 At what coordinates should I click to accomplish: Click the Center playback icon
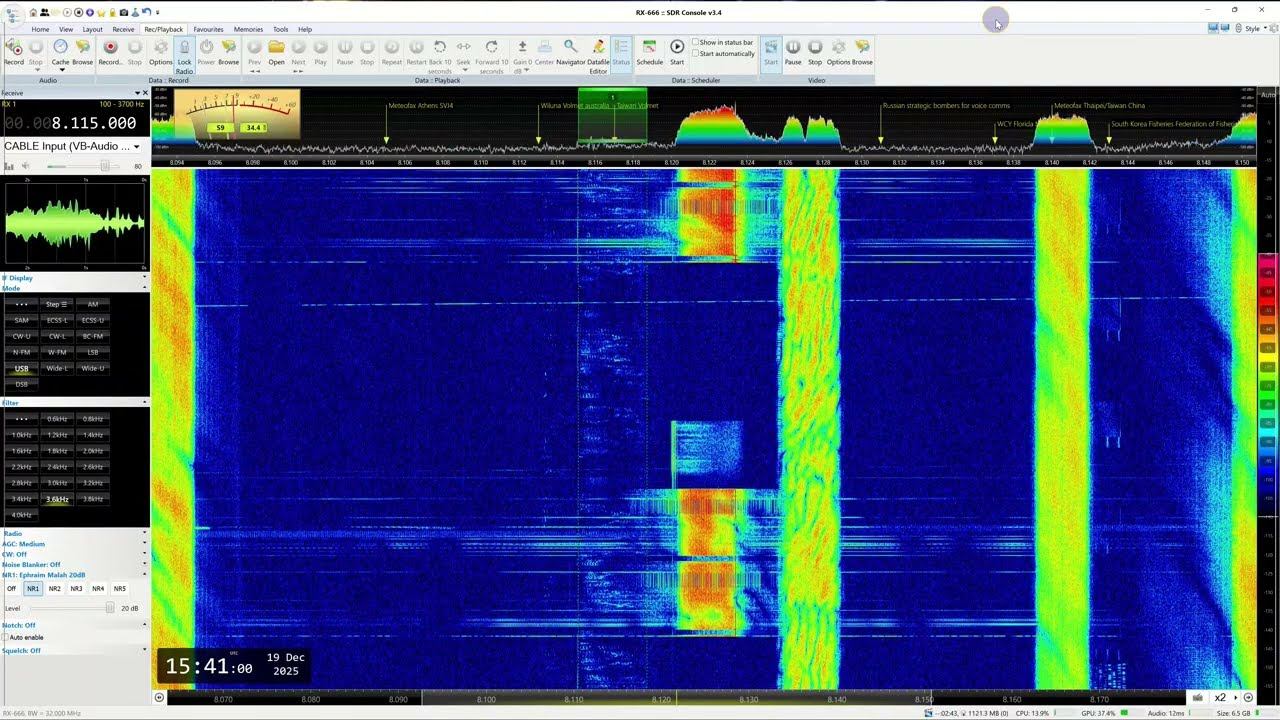pos(544,52)
